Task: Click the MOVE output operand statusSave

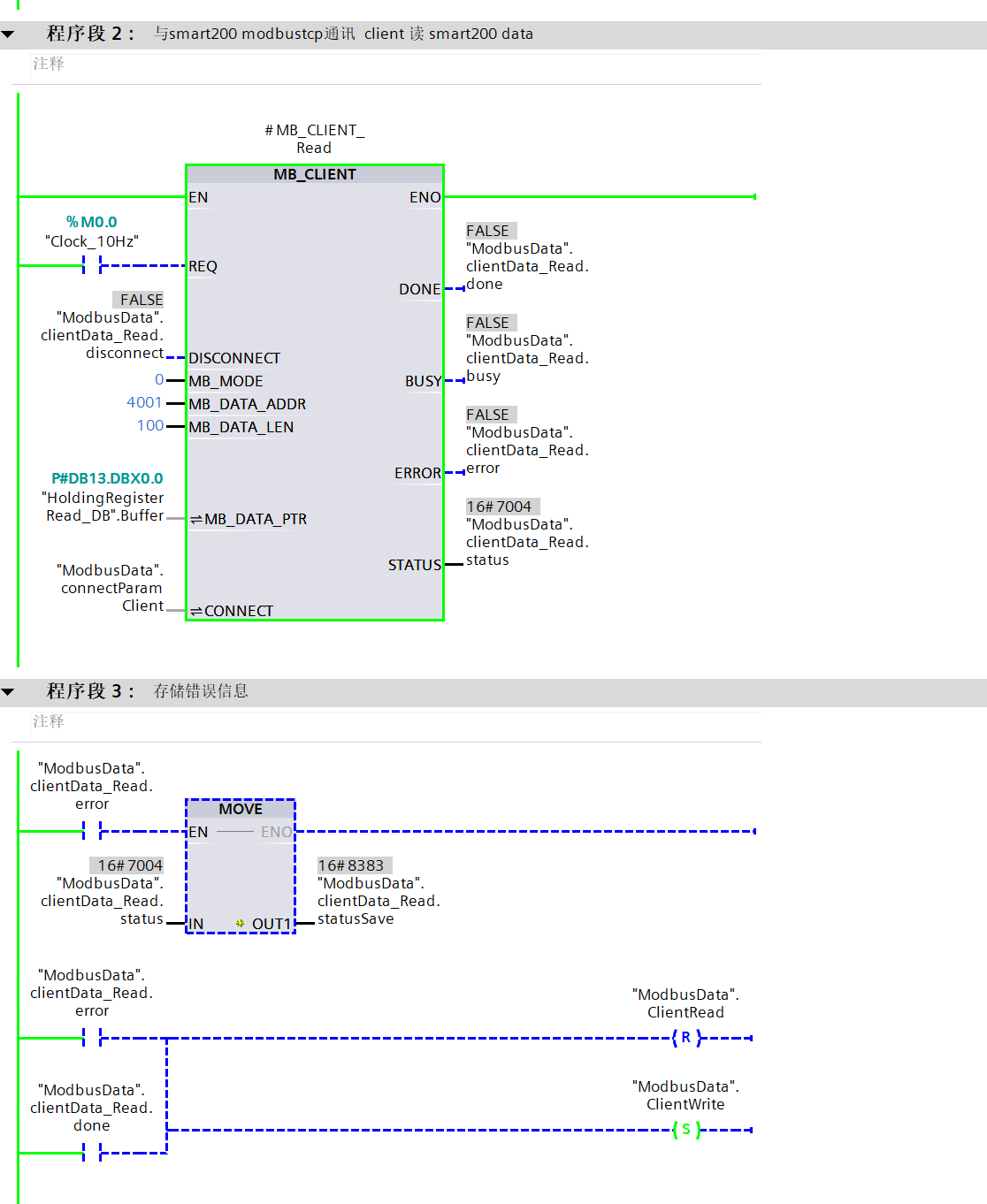Action: click(379, 901)
